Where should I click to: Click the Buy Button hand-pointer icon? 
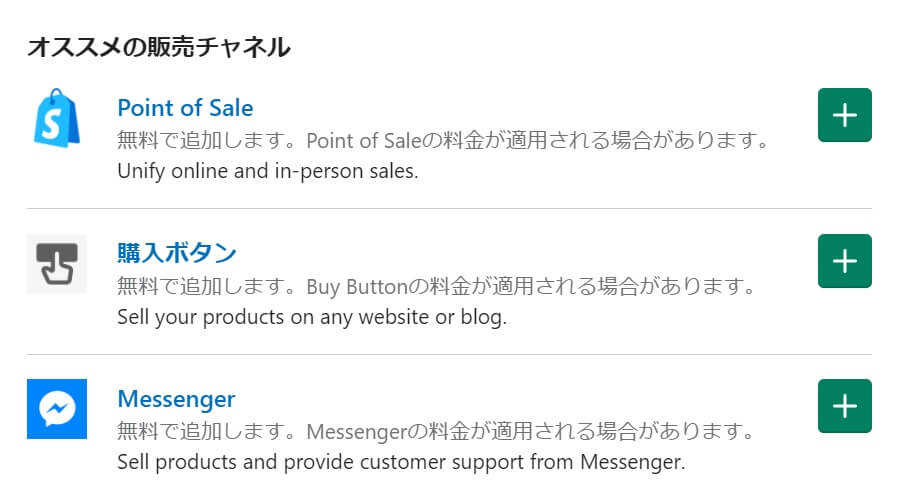[x=57, y=264]
